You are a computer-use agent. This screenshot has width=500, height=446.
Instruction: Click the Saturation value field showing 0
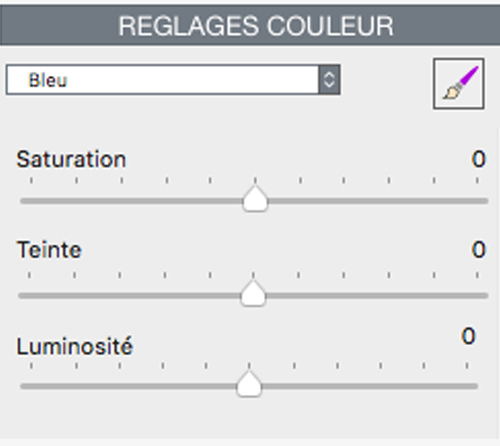478,159
